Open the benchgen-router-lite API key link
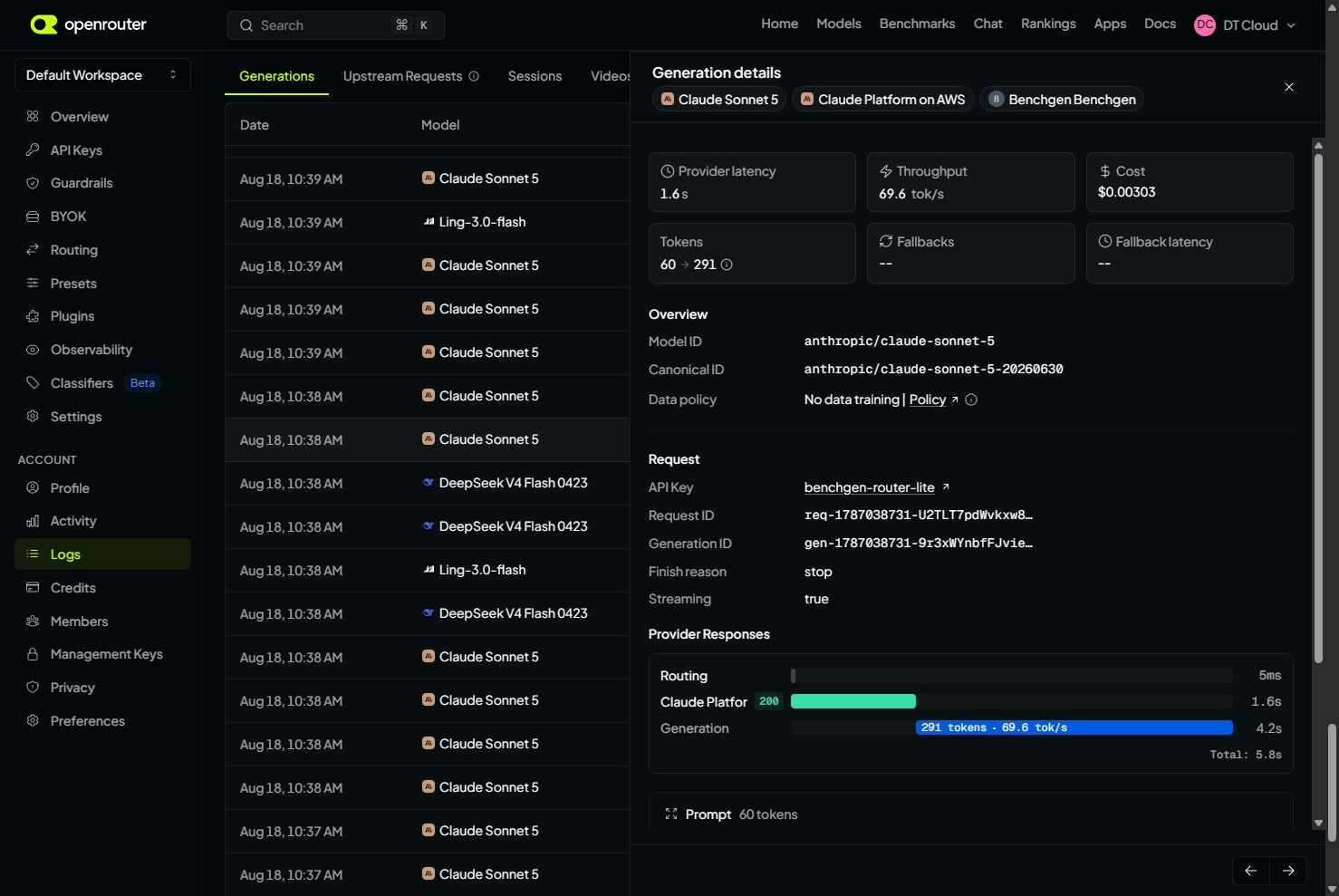This screenshot has height=896, width=1339. pyautogui.click(x=869, y=487)
